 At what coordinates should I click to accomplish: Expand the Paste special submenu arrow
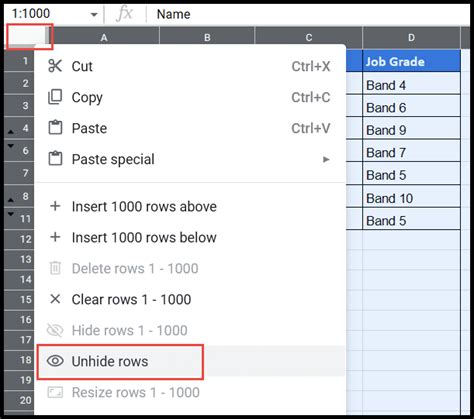pos(326,159)
